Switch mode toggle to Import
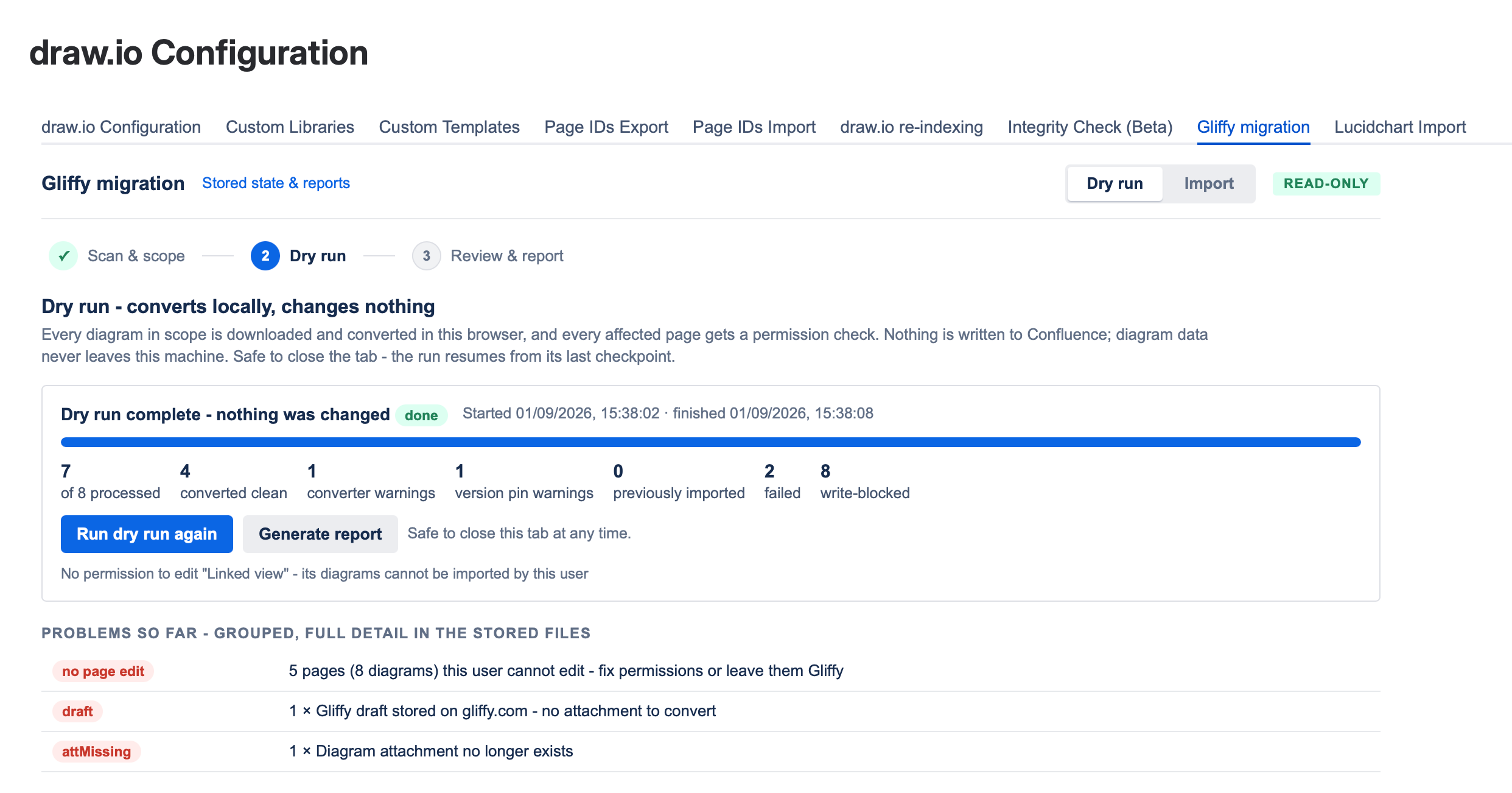Image resolution: width=1512 pixels, height=793 pixels. click(x=1208, y=183)
